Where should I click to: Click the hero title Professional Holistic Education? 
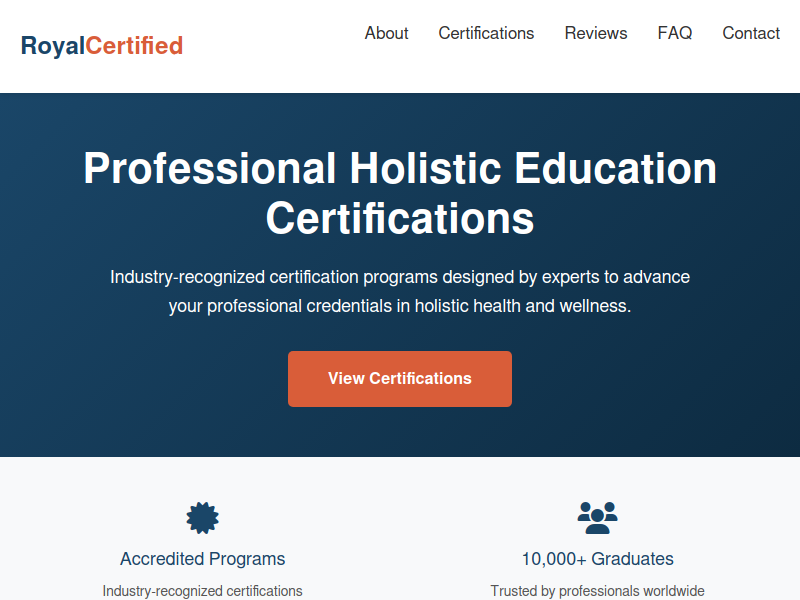[x=400, y=168]
